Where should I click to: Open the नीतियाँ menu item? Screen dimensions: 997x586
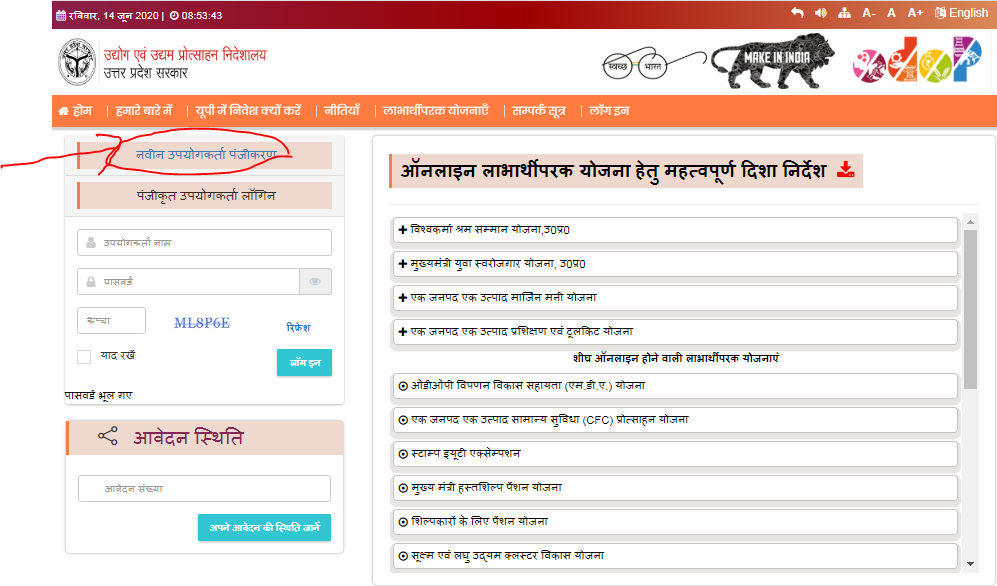click(341, 111)
